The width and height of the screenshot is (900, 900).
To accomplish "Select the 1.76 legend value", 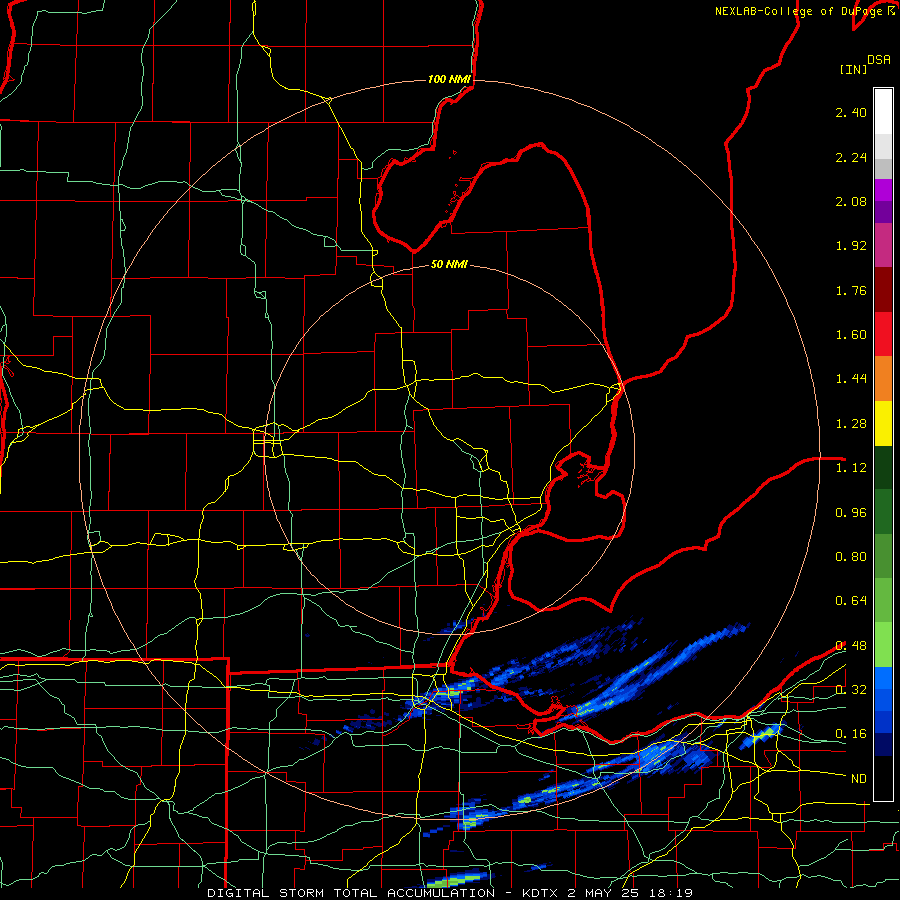I will (x=851, y=290).
